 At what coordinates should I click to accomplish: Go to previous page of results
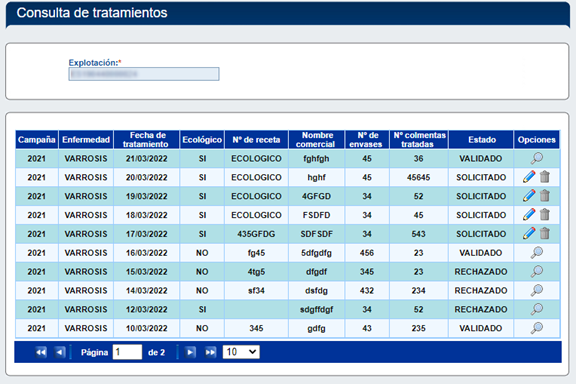click(x=60, y=352)
